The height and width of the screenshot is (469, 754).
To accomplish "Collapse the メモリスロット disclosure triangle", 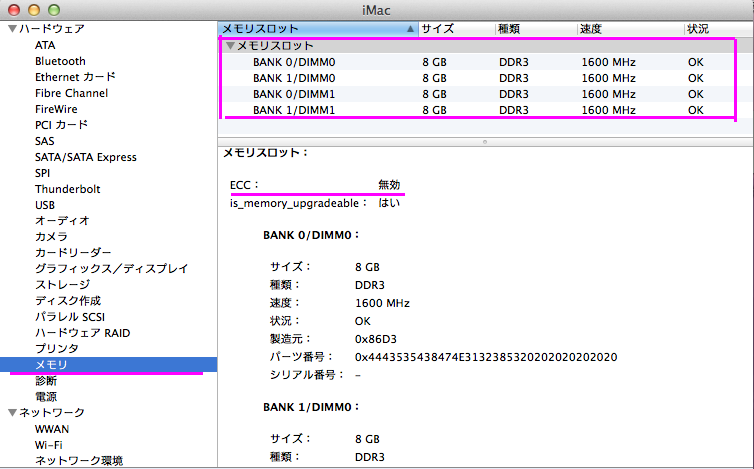I will tap(230, 46).
